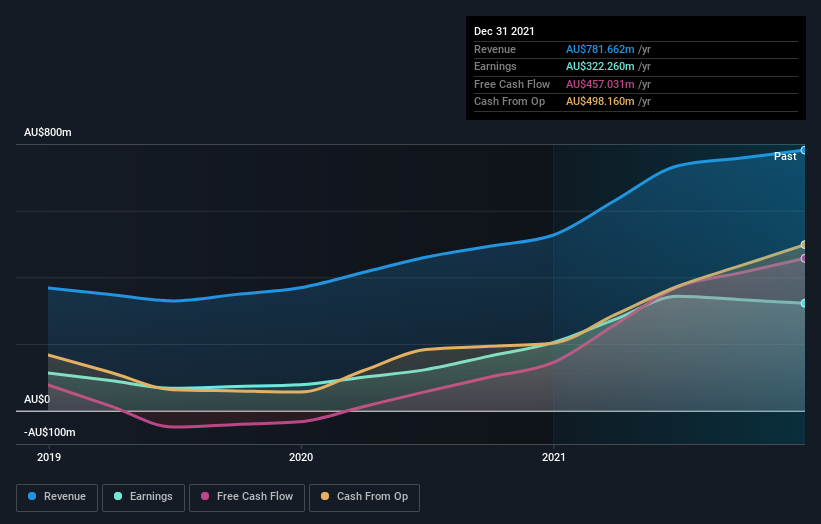Click the AU$498.160m cash from op value

(x=600, y=102)
